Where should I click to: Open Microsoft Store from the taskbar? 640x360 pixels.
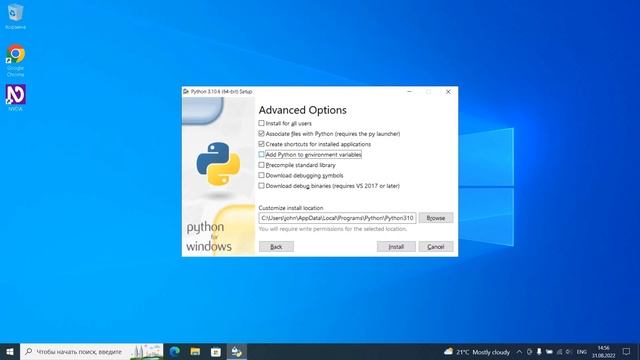[216, 351]
